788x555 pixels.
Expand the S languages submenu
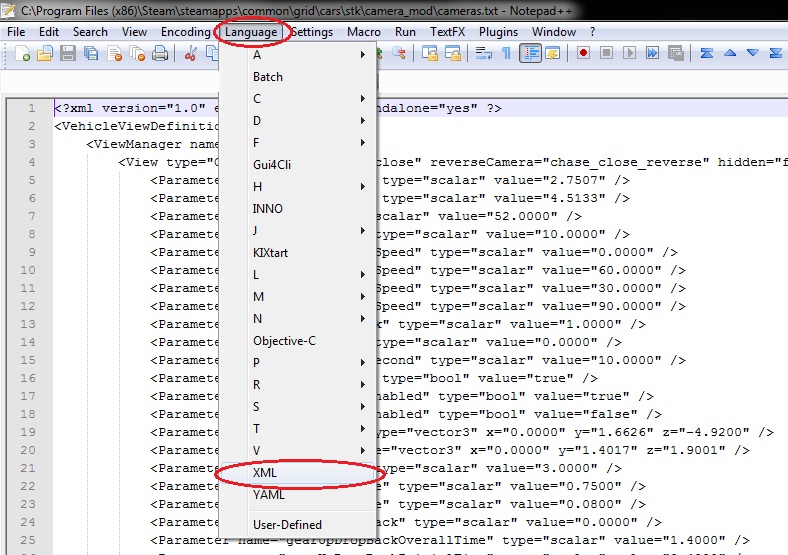pyautogui.click(x=299, y=406)
